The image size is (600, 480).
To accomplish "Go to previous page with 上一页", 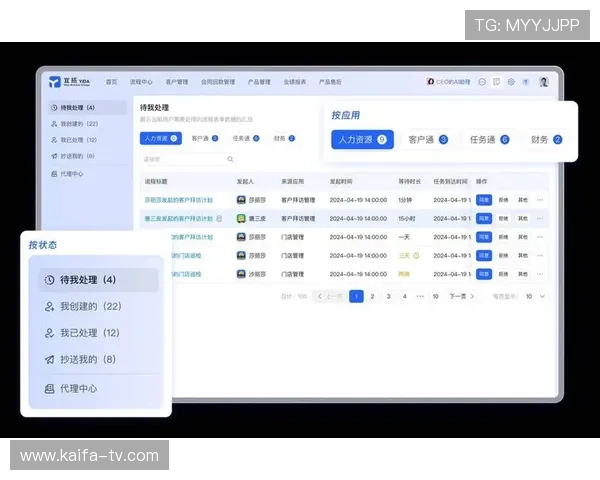I will click(x=330, y=296).
